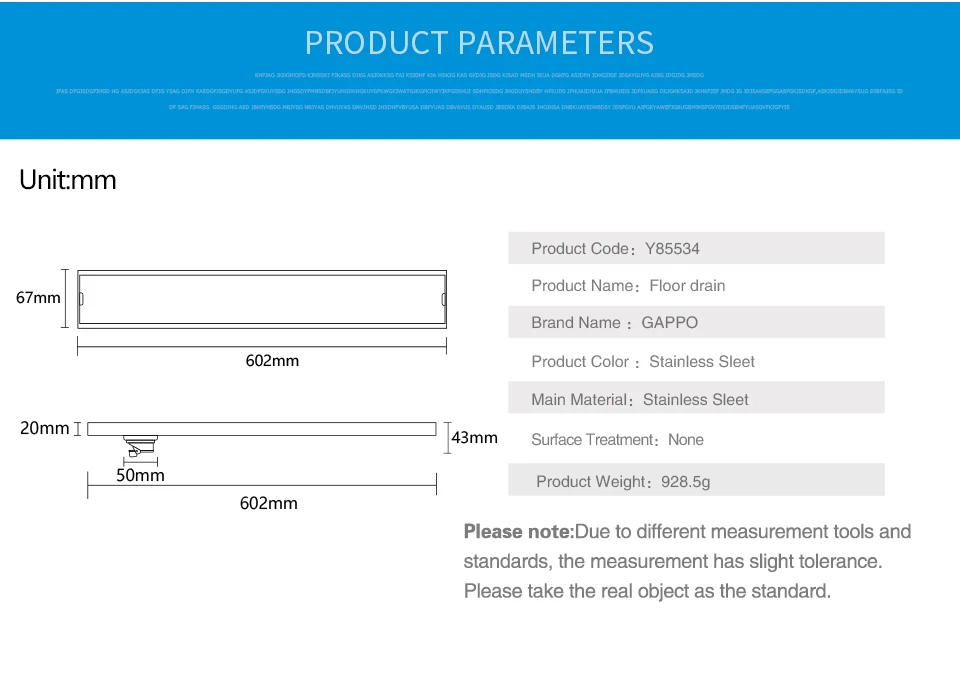Screen dimensions: 960x683
Task: Click the bold Please note text
Action: click(518, 531)
